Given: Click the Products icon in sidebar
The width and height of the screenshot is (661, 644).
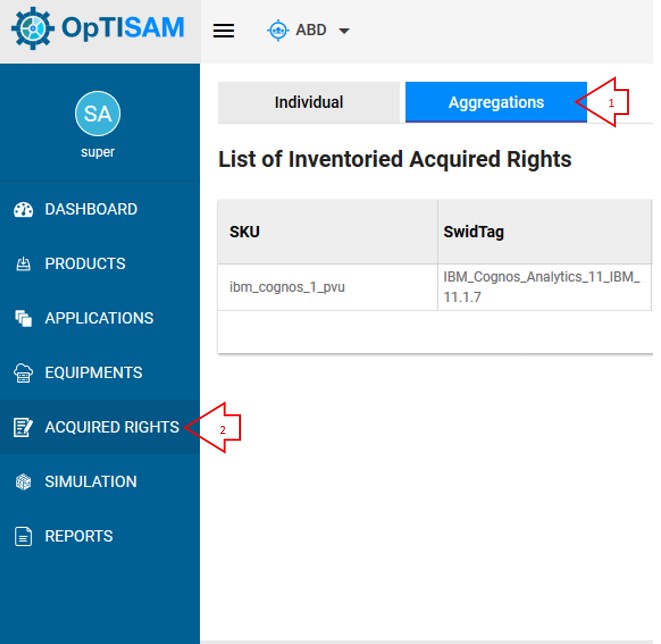Looking at the screenshot, I should pos(24,264).
